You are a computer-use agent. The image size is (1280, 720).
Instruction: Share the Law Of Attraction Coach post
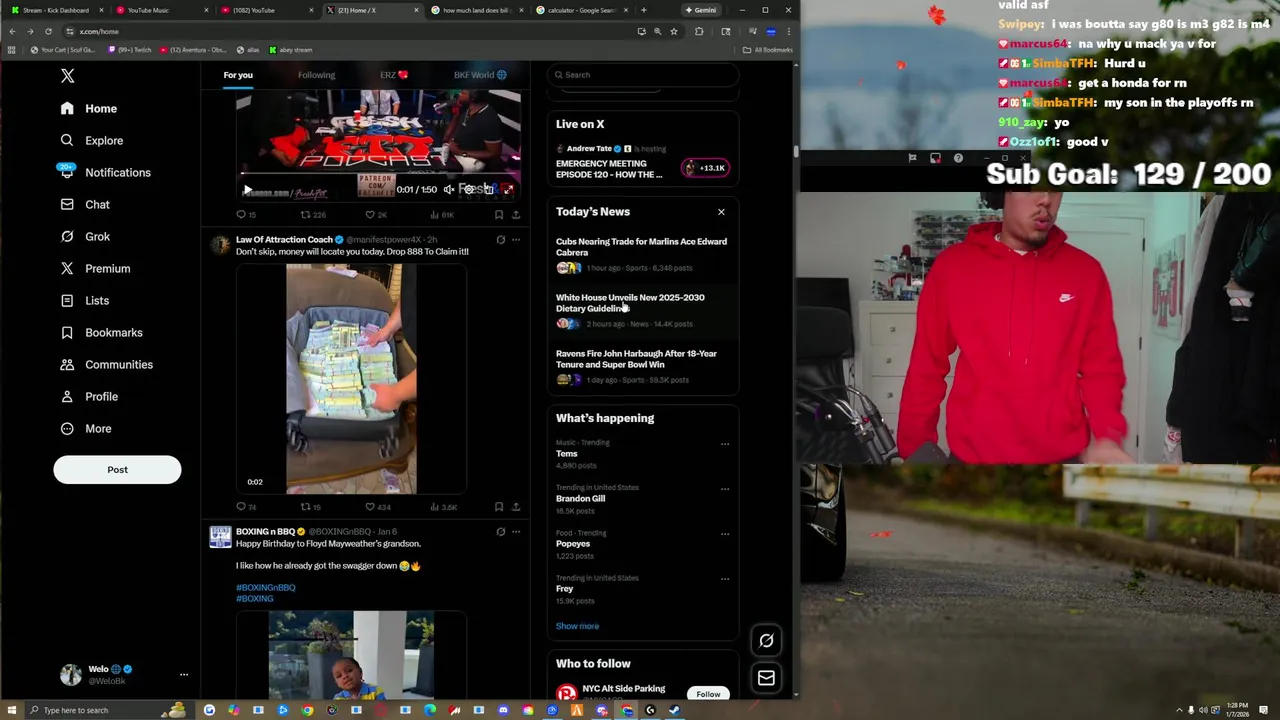(x=516, y=507)
